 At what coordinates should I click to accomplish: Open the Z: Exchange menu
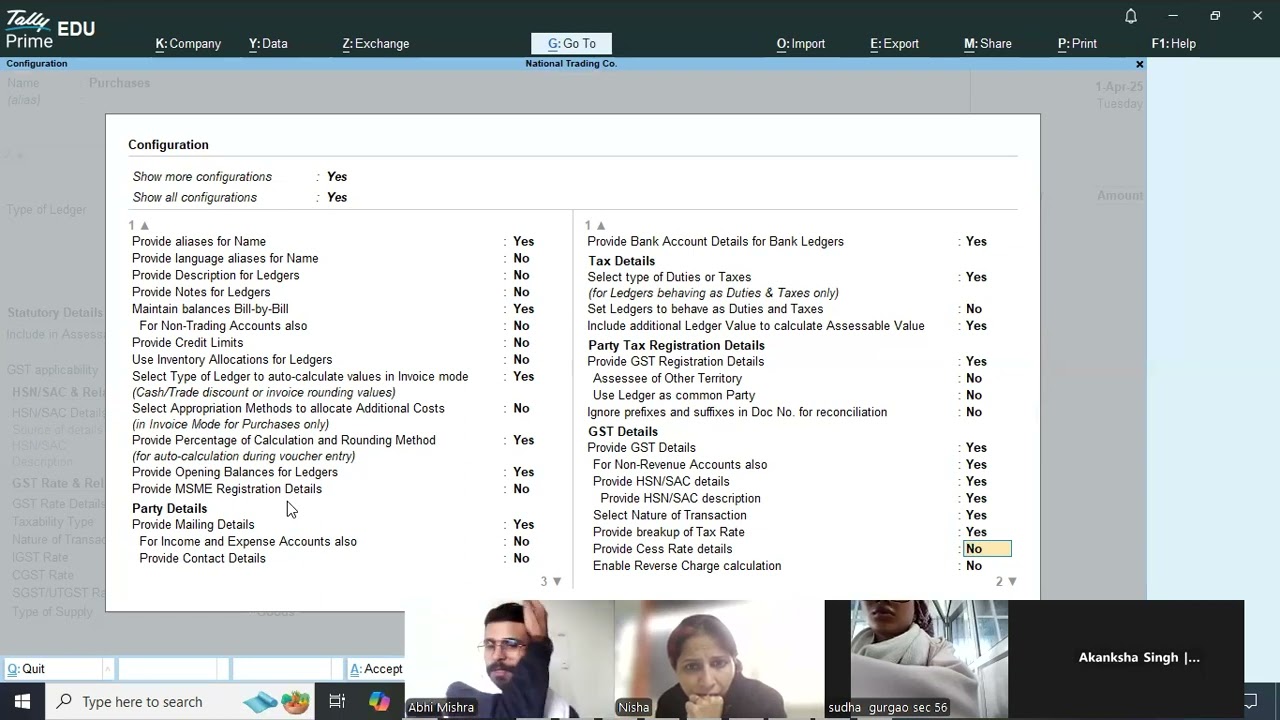pos(376,44)
